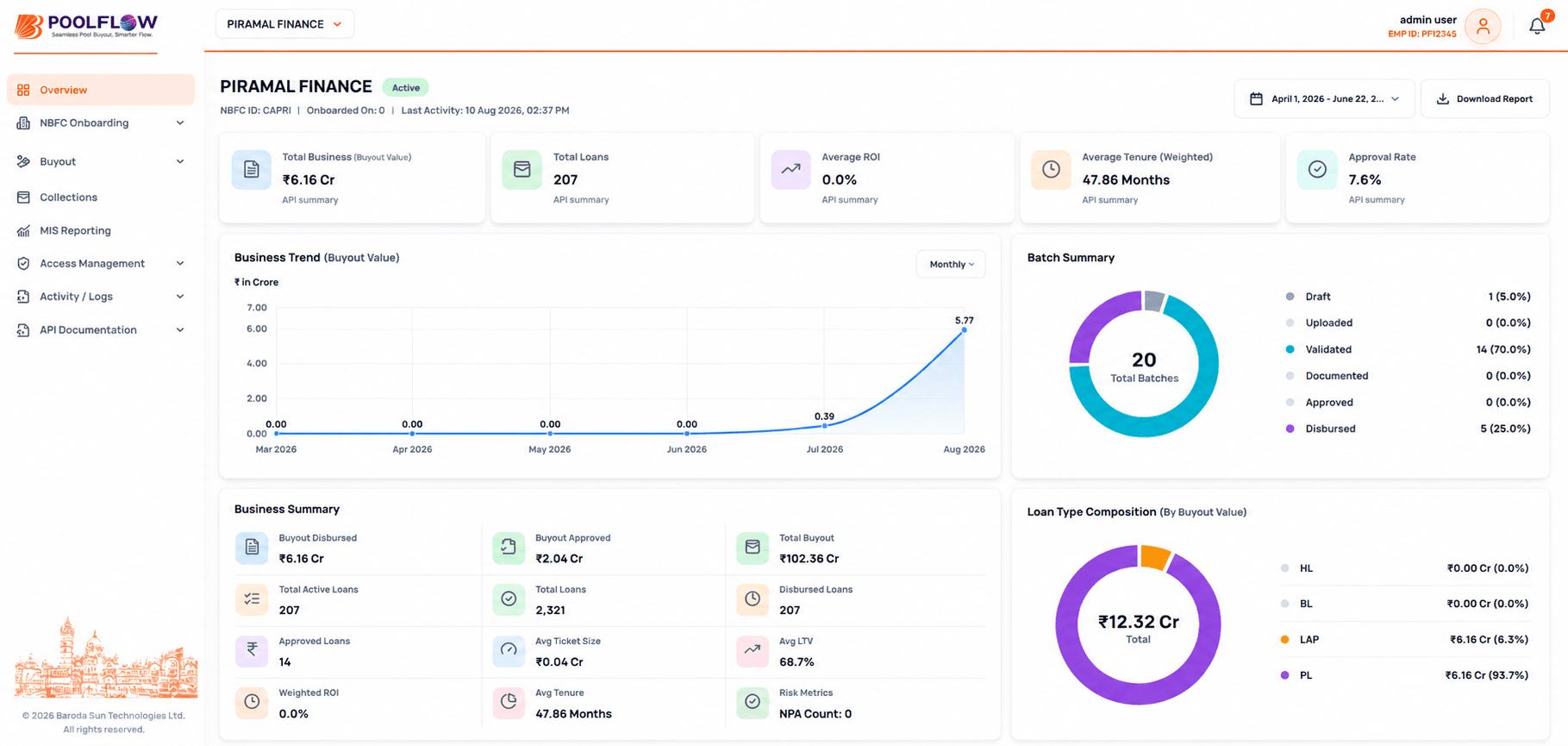Click the calendar icon in date range
The image size is (1568, 746).
pos(1256,99)
